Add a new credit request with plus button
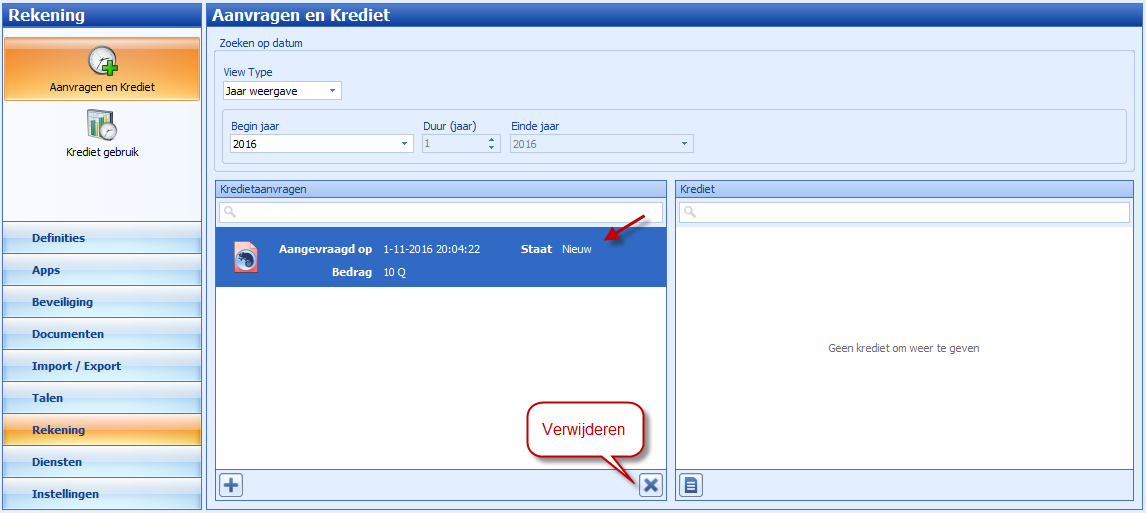Viewport: 1146px width, 513px height. (231, 484)
